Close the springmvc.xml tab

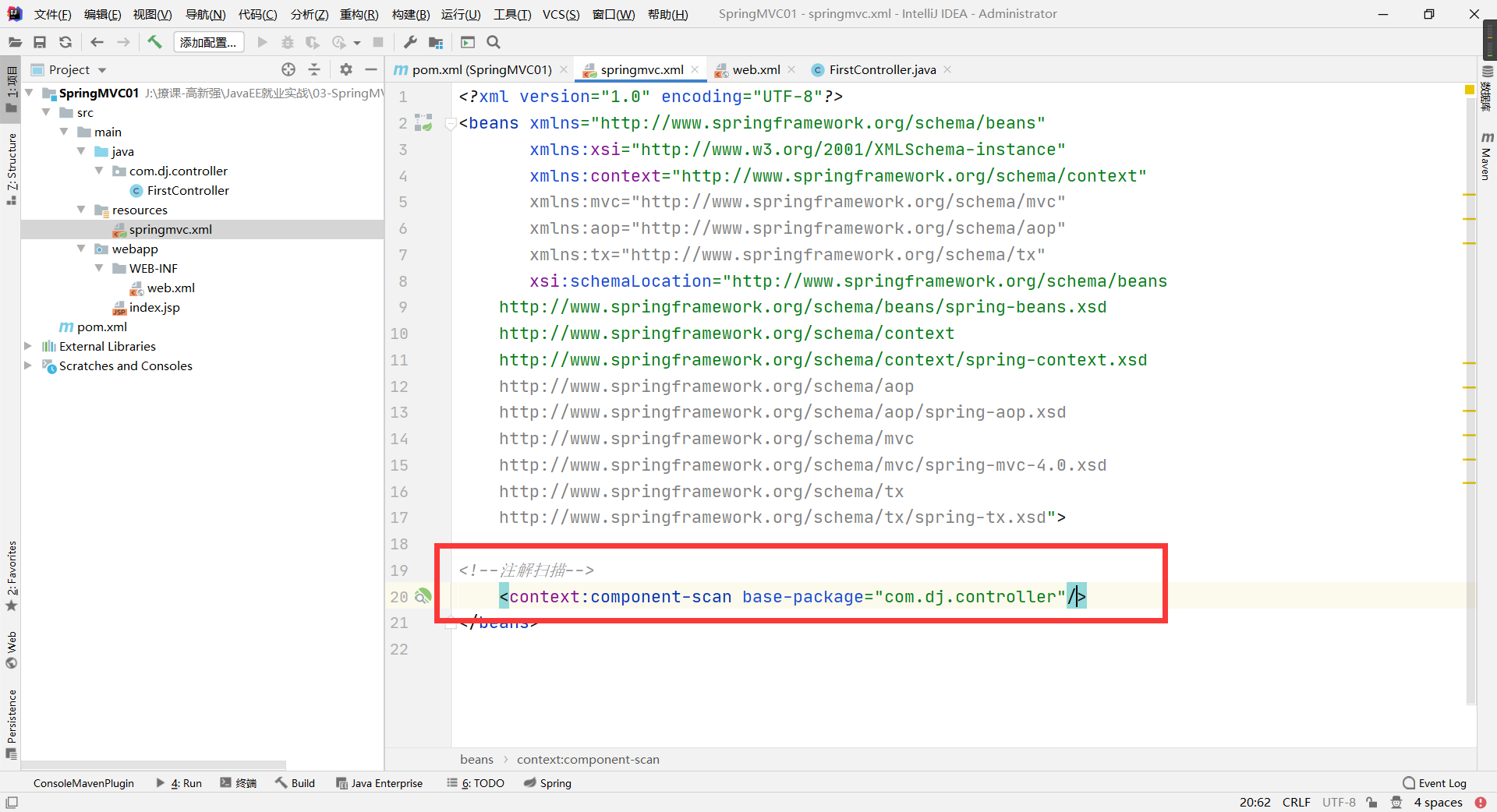click(x=695, y=69)
